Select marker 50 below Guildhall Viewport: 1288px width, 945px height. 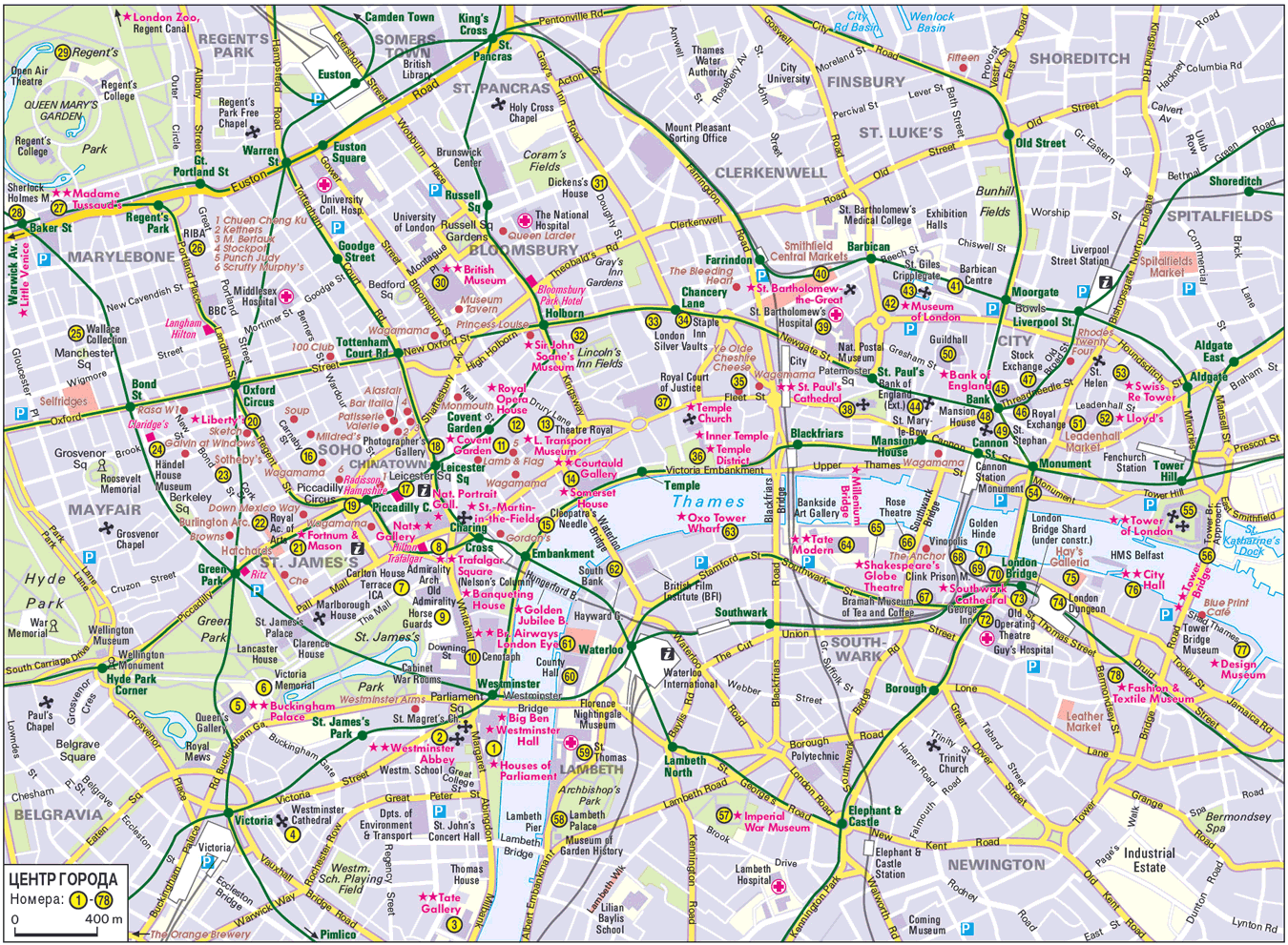coord(947,354)
